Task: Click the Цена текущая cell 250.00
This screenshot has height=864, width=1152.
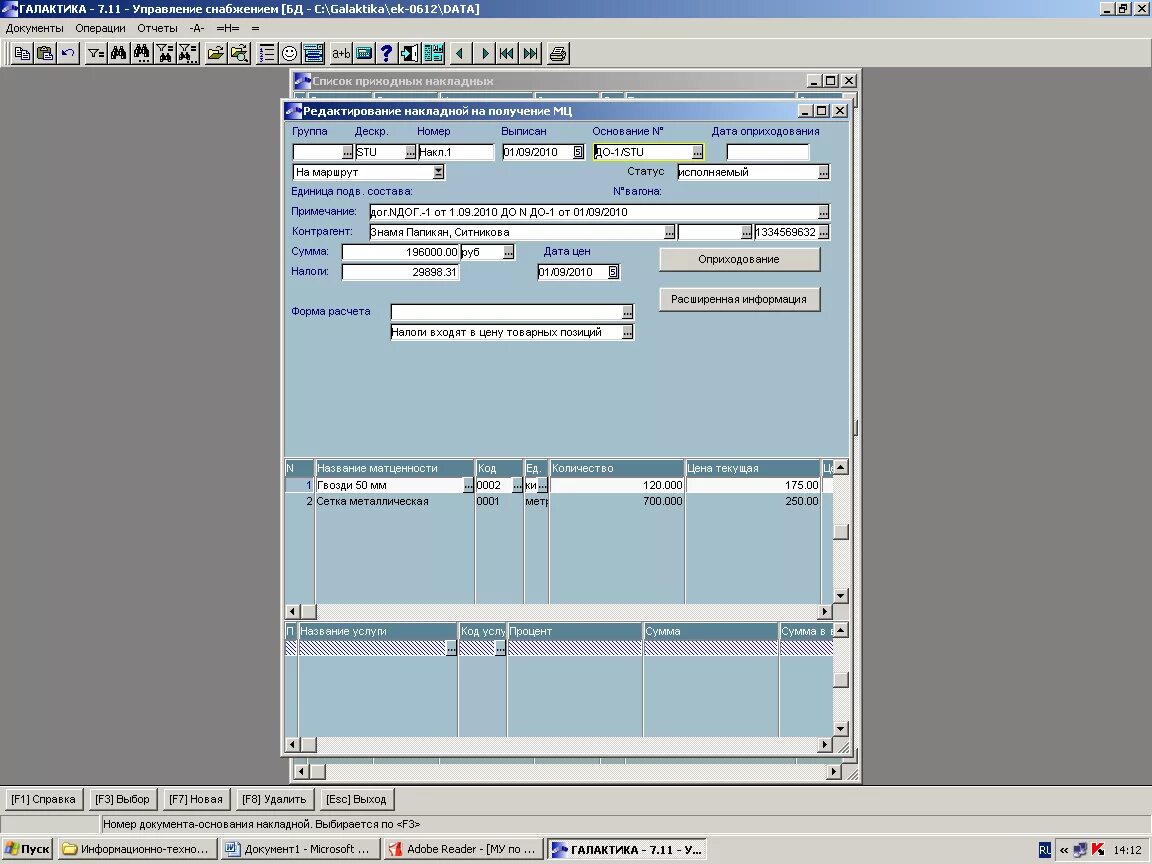Action: (752, 501)
